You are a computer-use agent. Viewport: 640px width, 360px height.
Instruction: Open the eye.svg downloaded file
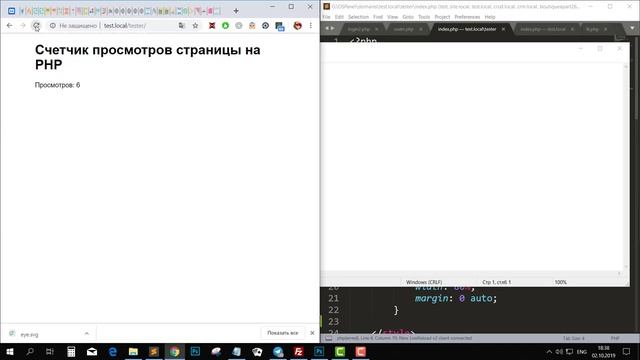(x=29, y=334)
